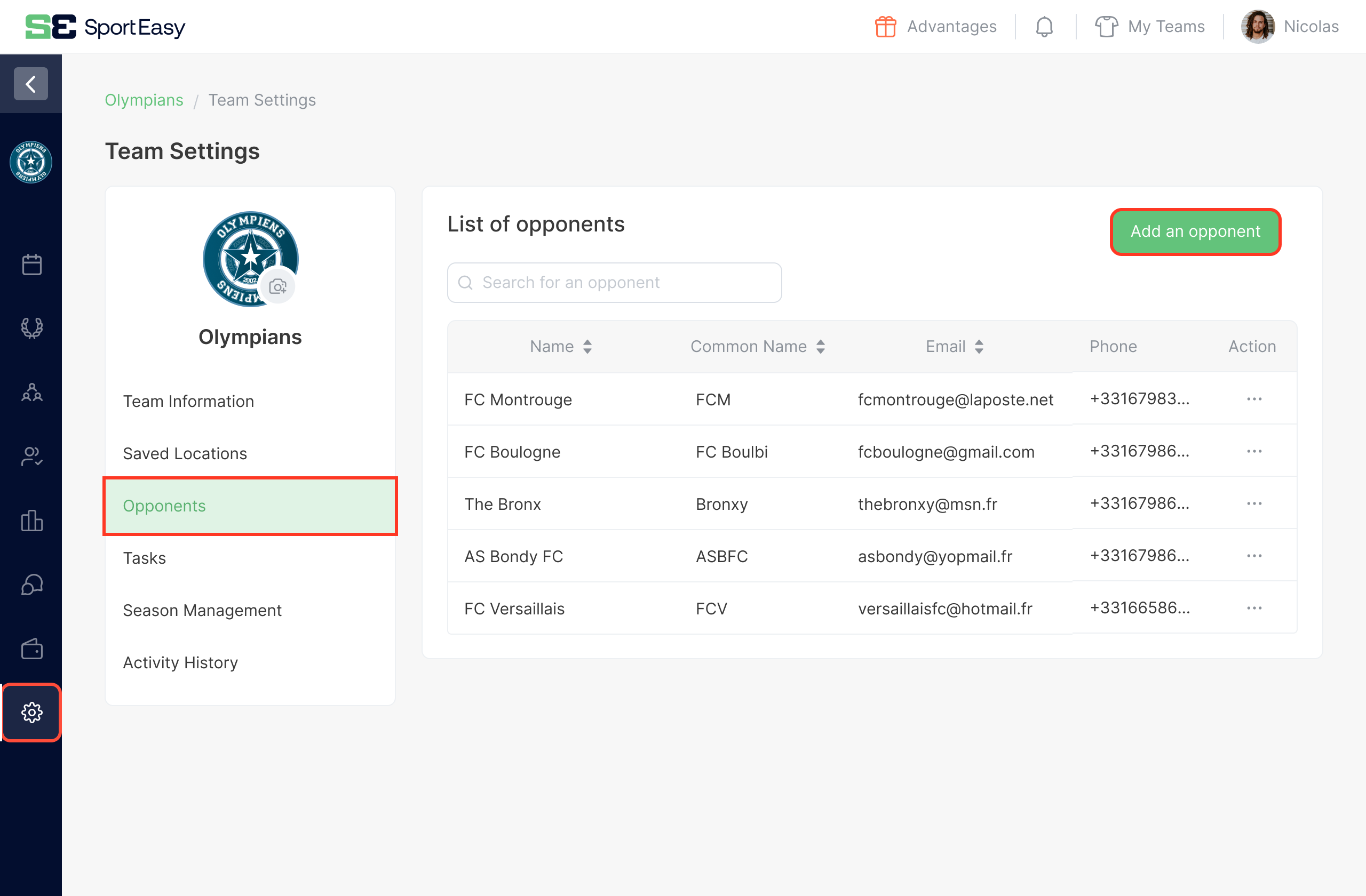The image size is (1366, 896).
Task: Open the team members group icon
Action: [31, 393]
